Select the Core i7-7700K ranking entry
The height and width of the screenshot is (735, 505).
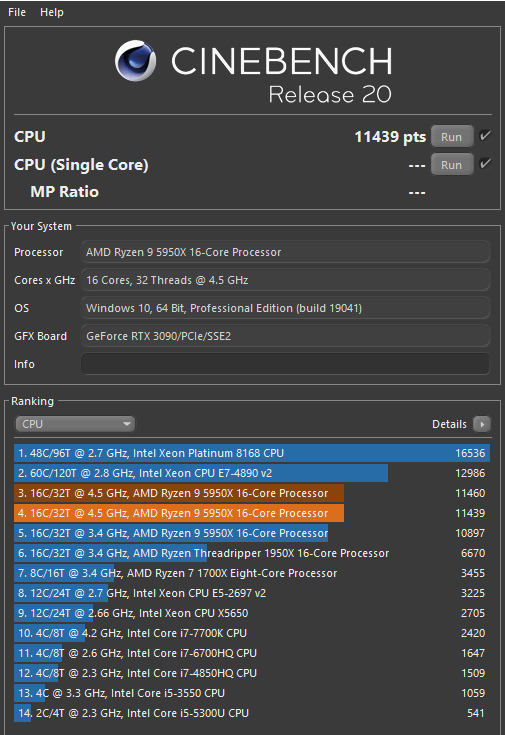click(252, 633)
